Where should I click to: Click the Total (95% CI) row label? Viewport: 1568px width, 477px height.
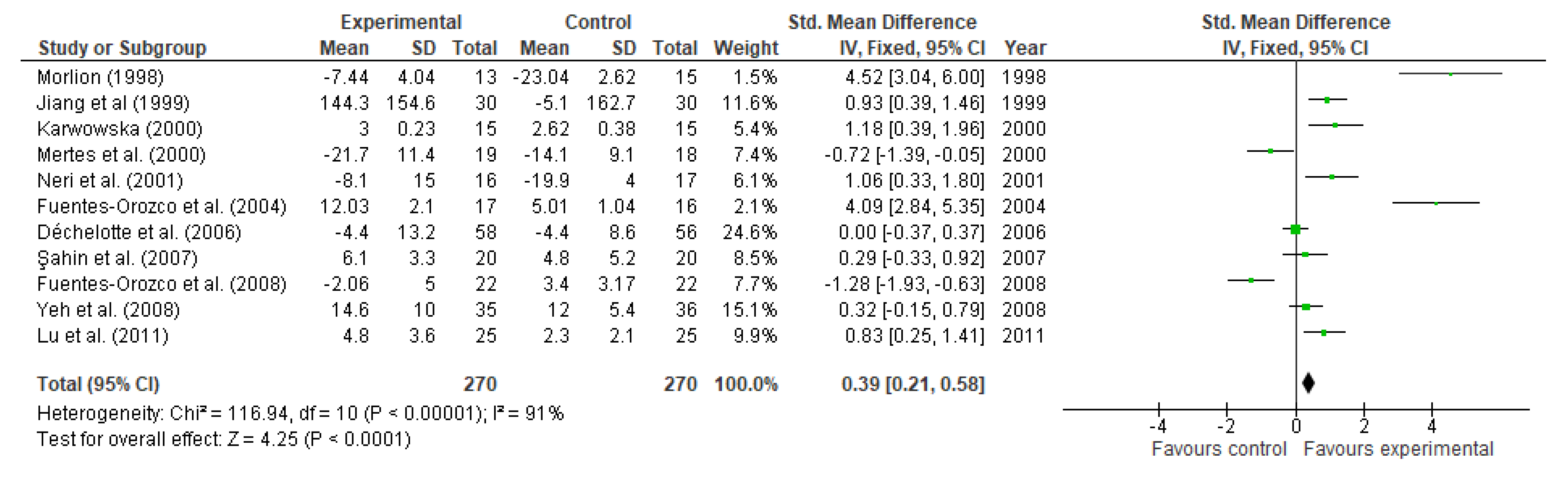(98, 384)
